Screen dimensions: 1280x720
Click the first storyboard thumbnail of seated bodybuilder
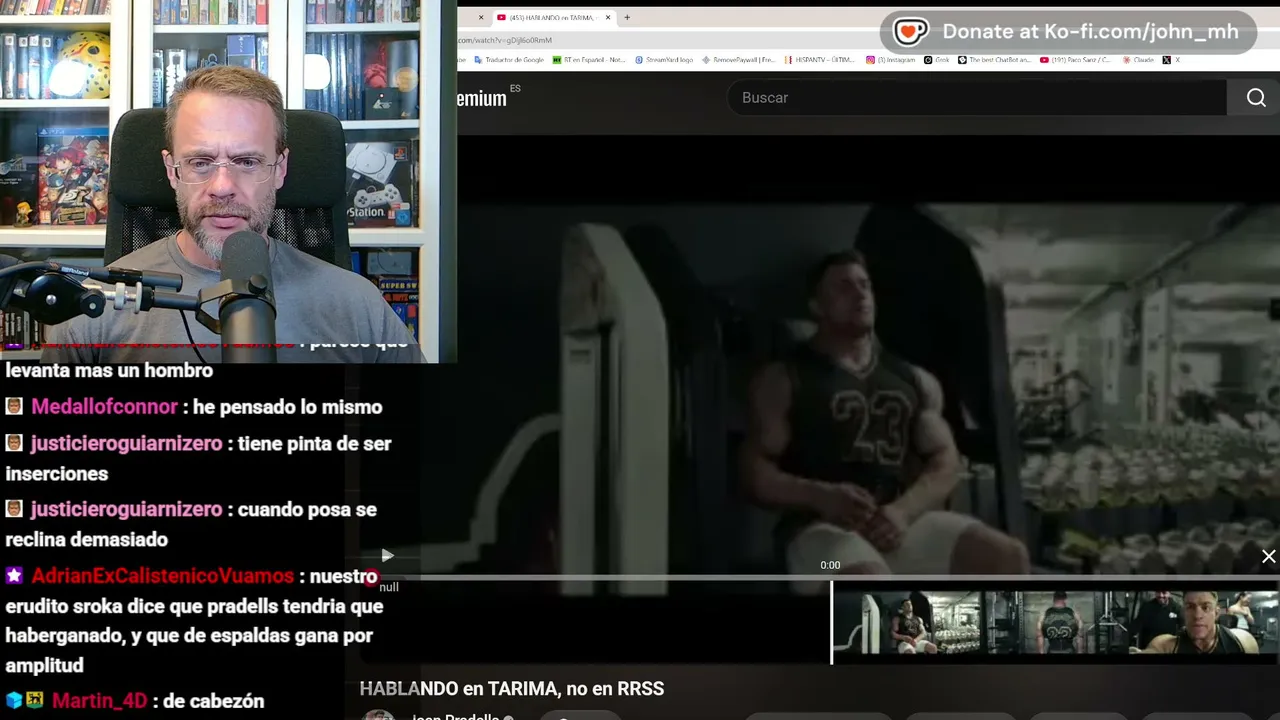(x=908, y=623)
